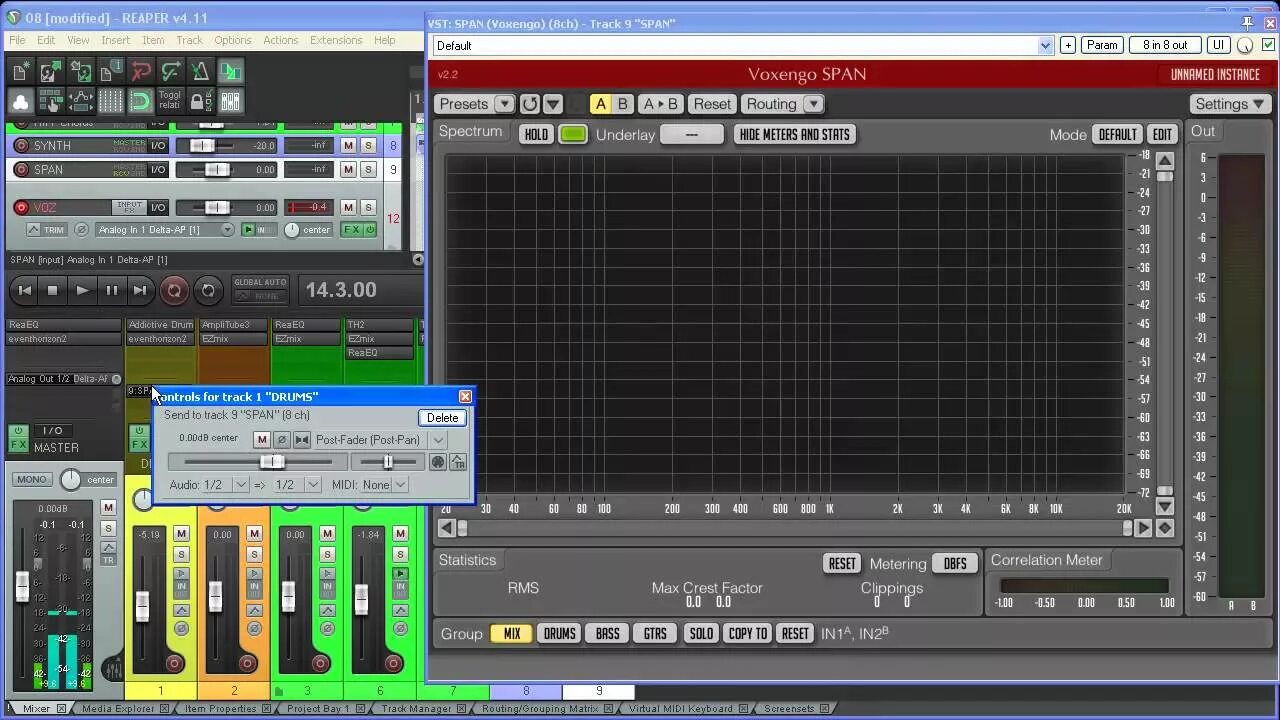The height and width of the screenshot is (720, 1280).
Task: Switch to the Track Manager tab
Action: [416, 709]
